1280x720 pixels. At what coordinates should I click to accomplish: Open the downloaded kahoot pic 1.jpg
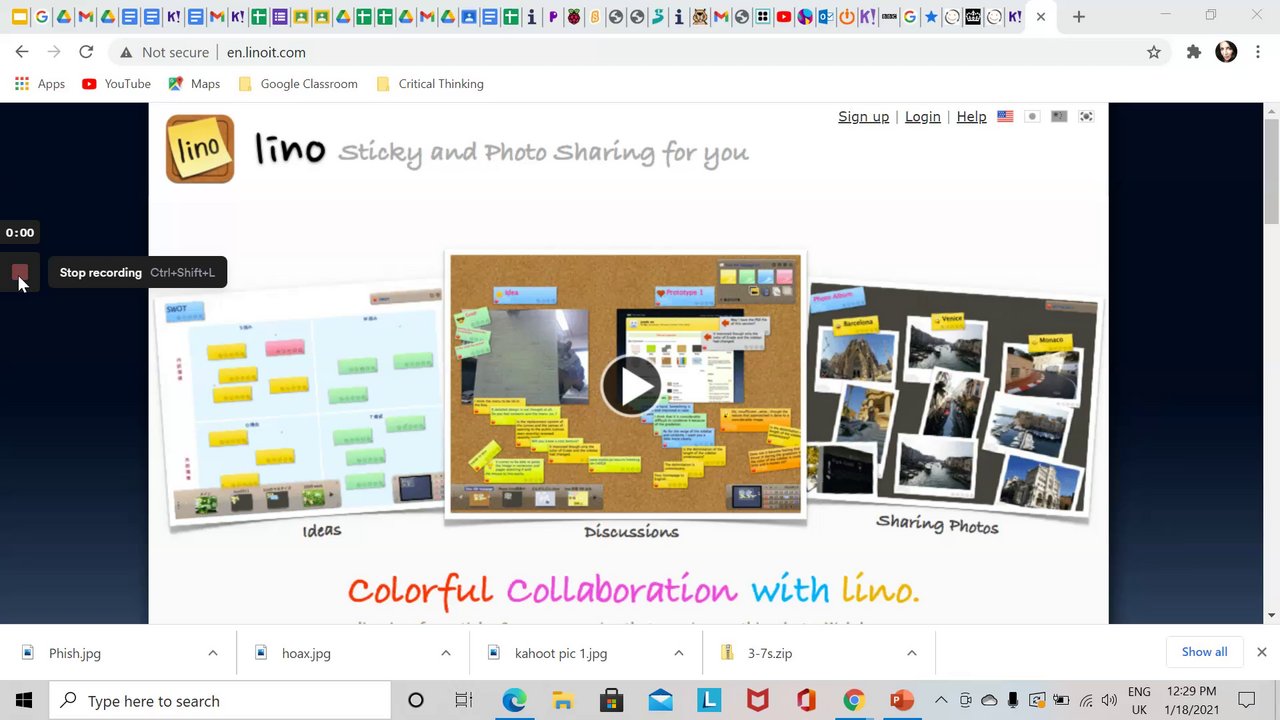pos(560,653)
